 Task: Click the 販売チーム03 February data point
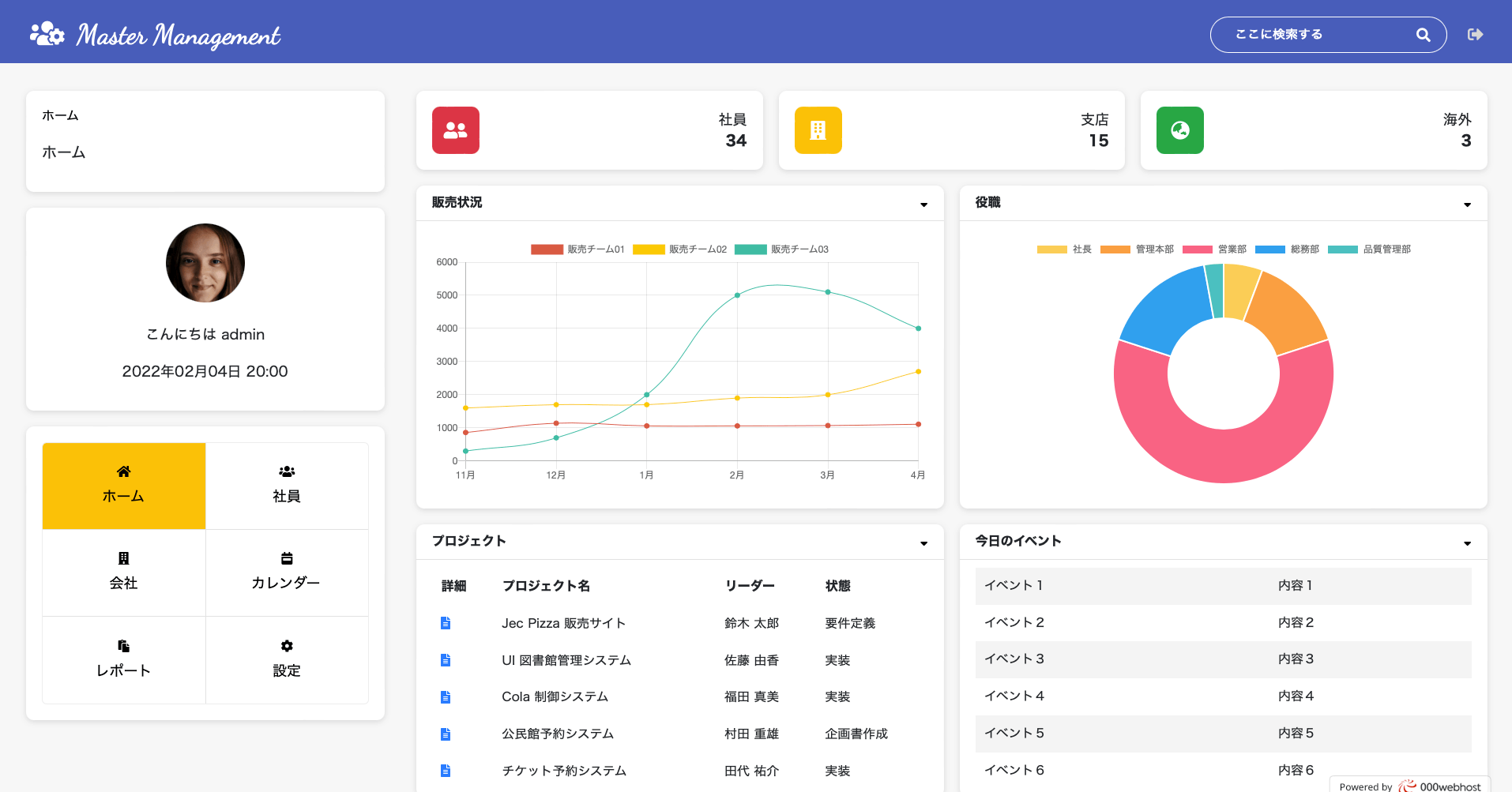(x=737, y=295)
